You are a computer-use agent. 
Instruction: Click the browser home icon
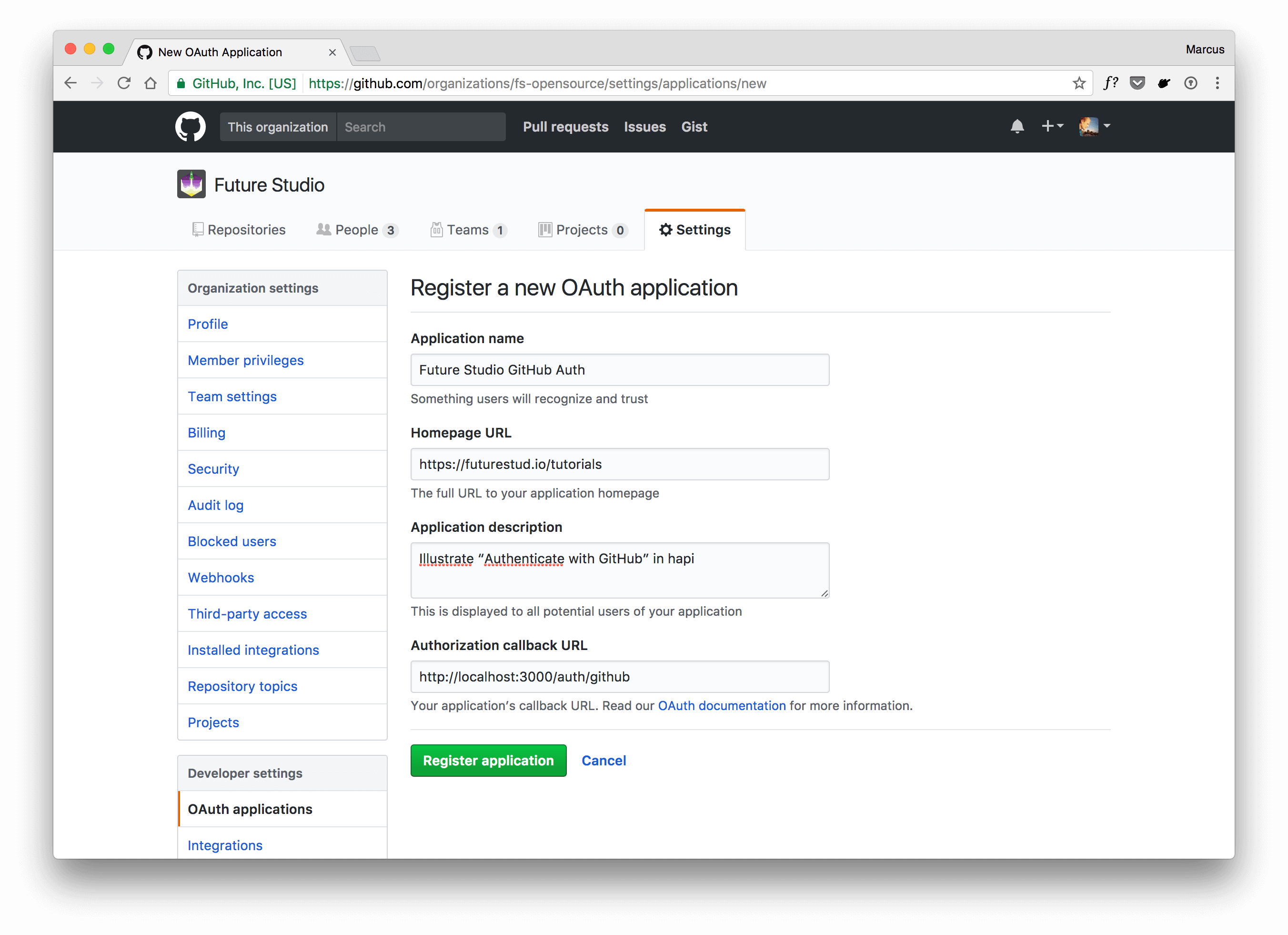(151, 83)
